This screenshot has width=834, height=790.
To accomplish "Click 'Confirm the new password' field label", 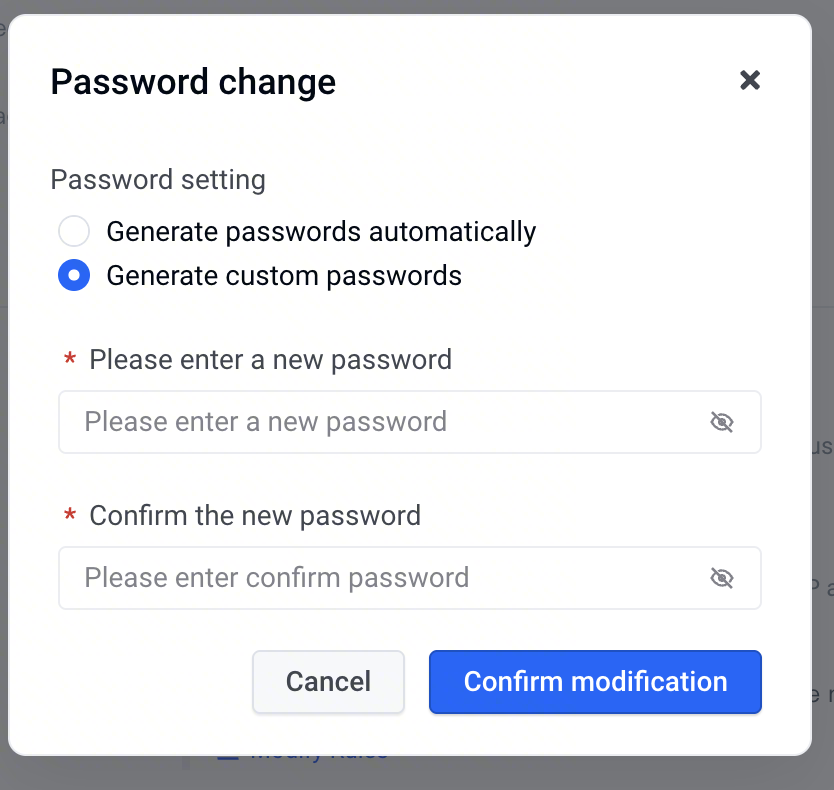I will (255, 515).
